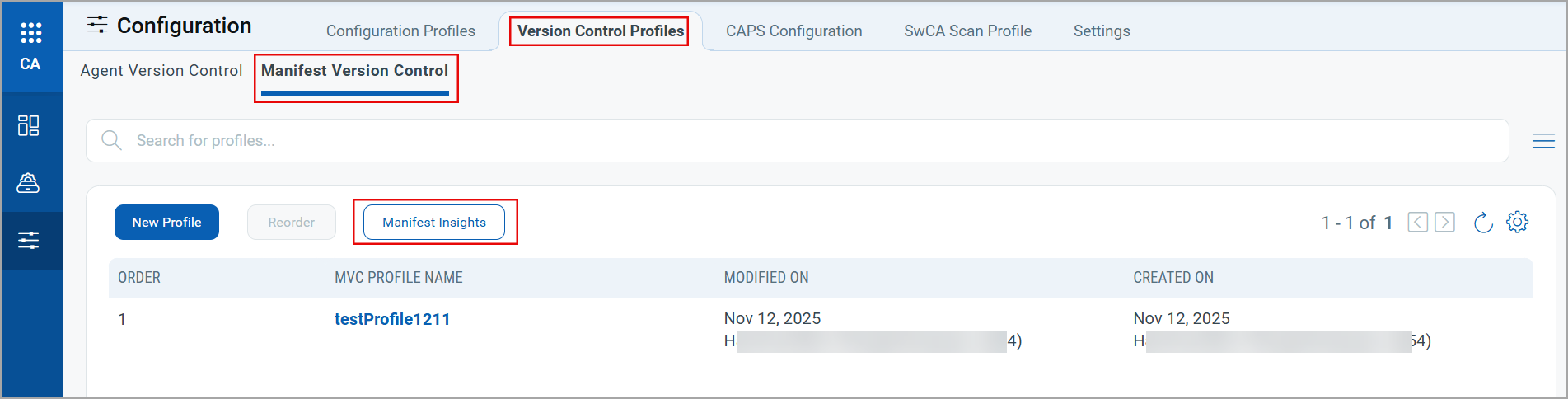Open Manifest Insights
This screenshot has width=1568, height=399.
(x=434, y=223)
